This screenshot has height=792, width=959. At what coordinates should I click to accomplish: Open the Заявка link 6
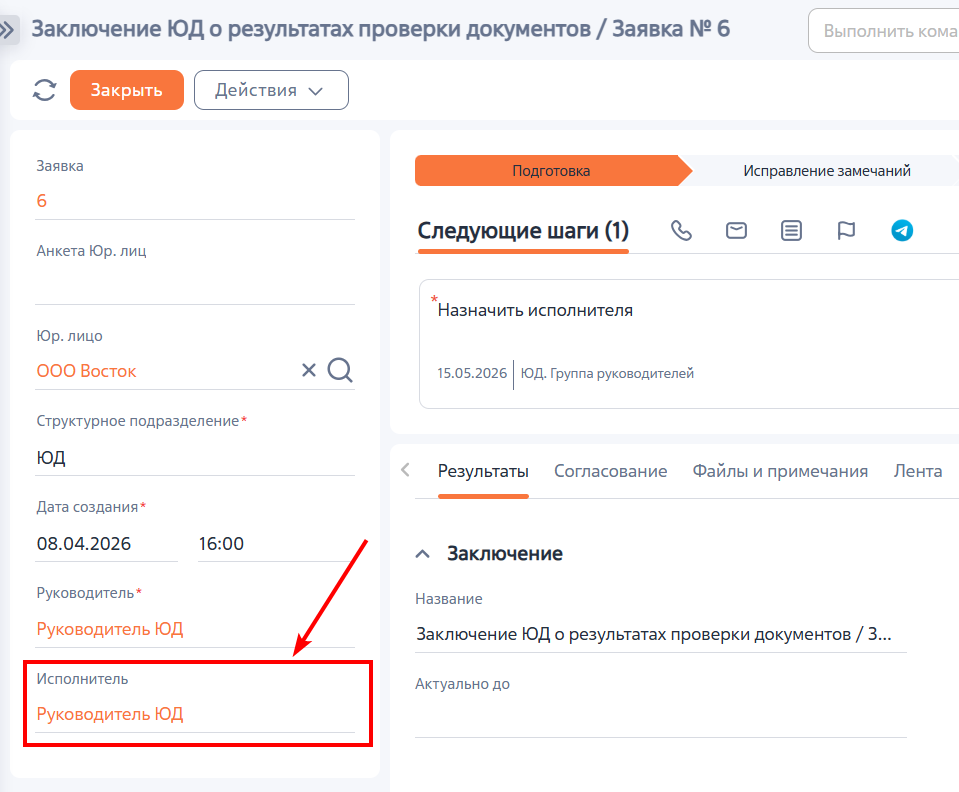click(x=42, y=201)
